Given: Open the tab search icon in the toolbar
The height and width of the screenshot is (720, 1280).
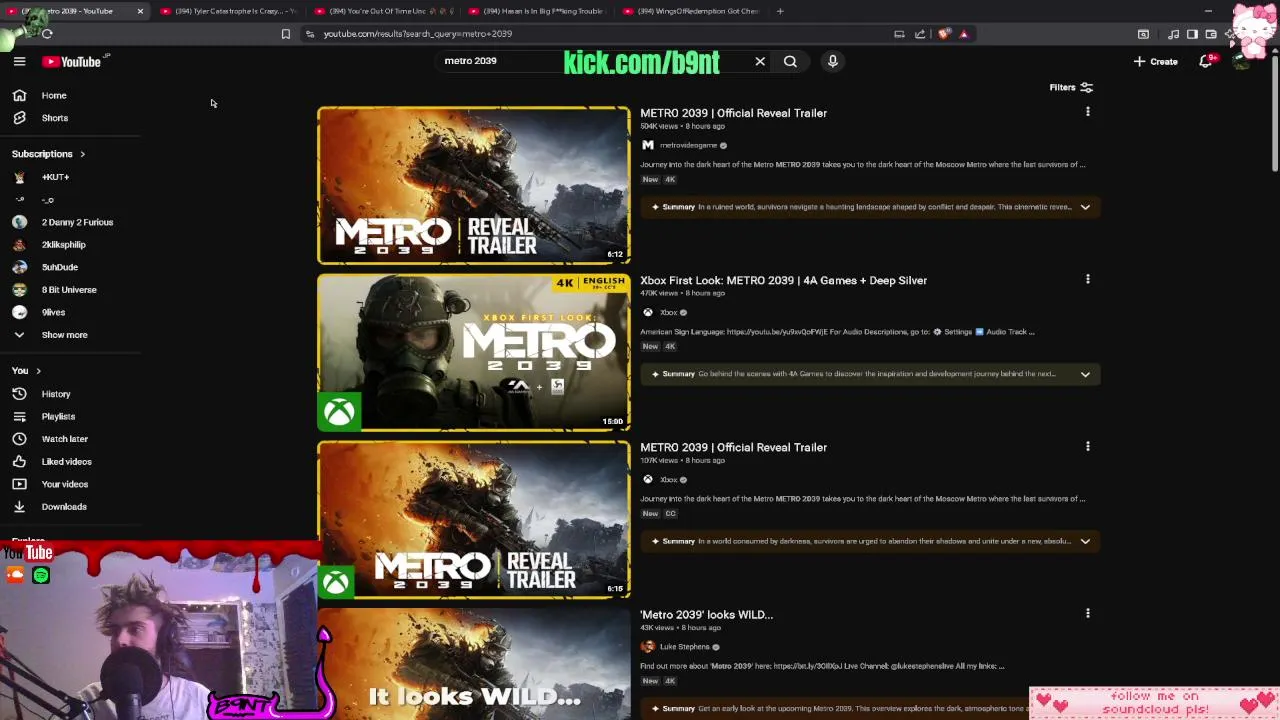Looking at the screenshot, I should pos(1143,34).
